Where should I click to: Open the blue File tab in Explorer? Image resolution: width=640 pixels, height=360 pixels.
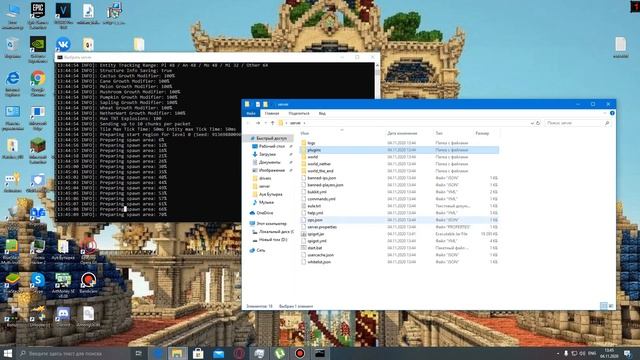[x=251, y=113]
